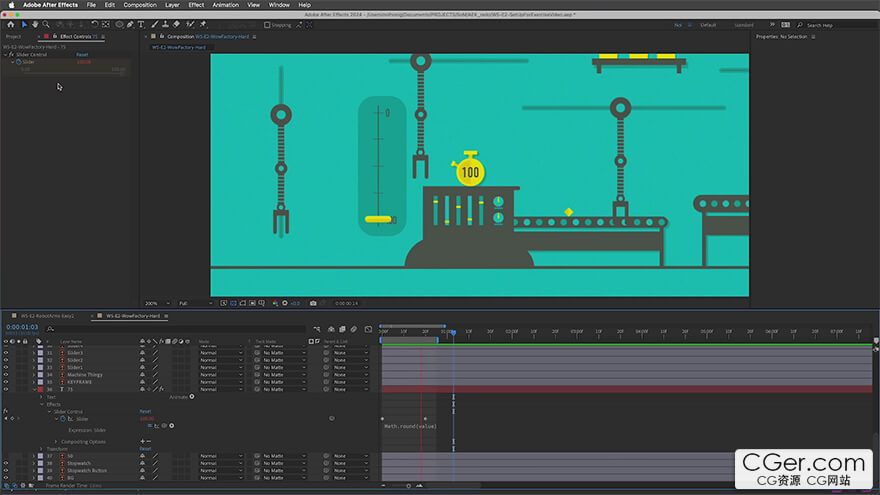The height and width of the screenshot is (495, 880).
Task: Enable the Snapping checkbox
Action: click(267, 24)
